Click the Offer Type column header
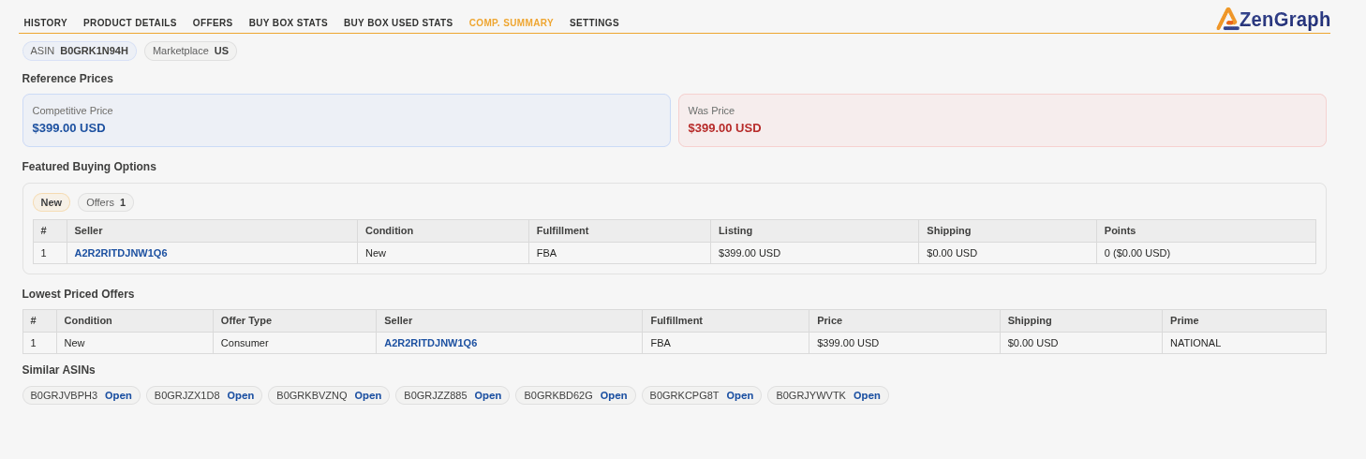This screenshot has height=459, width=1366. pos(295,321)
